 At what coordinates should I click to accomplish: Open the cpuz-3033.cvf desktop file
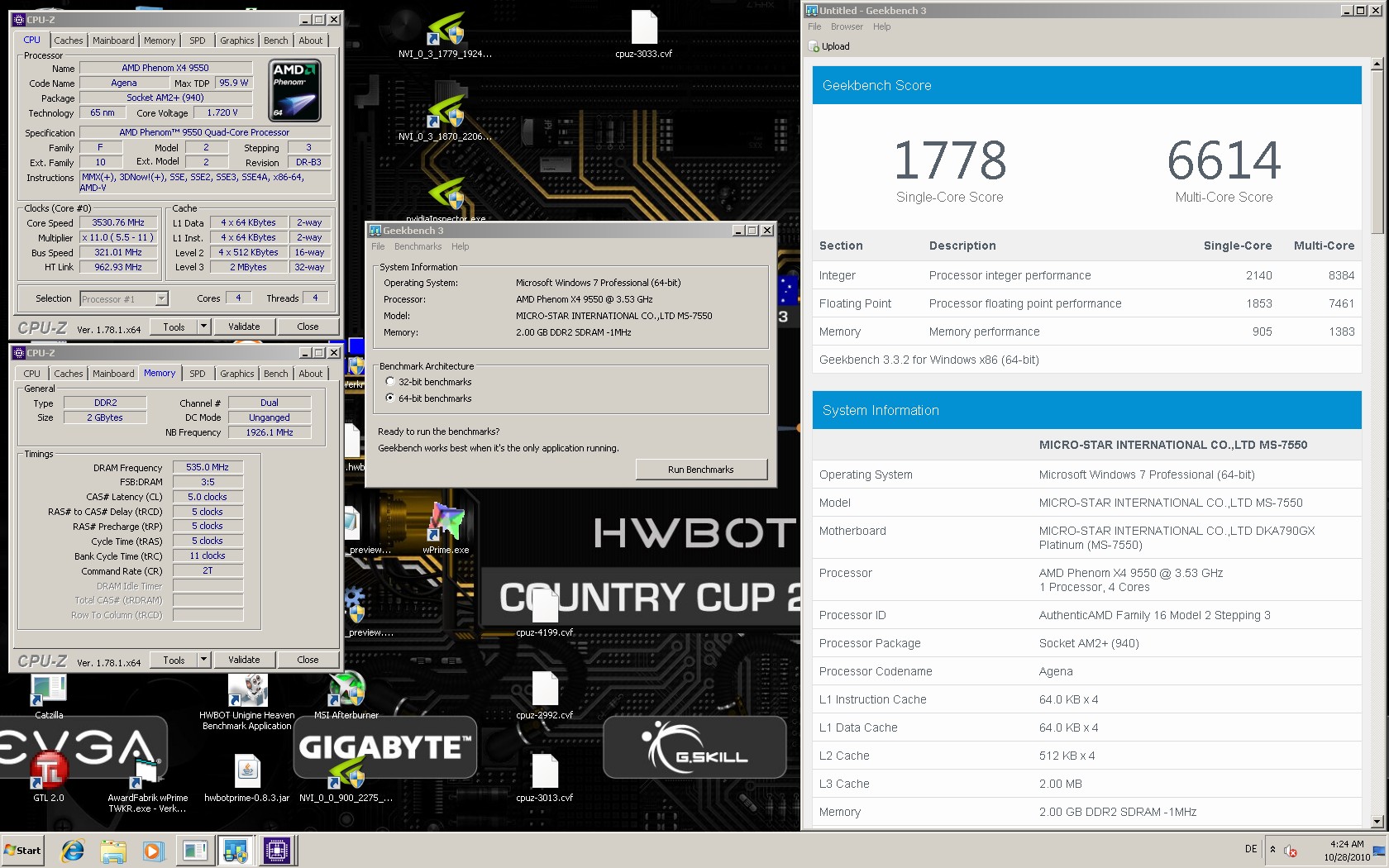(x=643, y=33)
